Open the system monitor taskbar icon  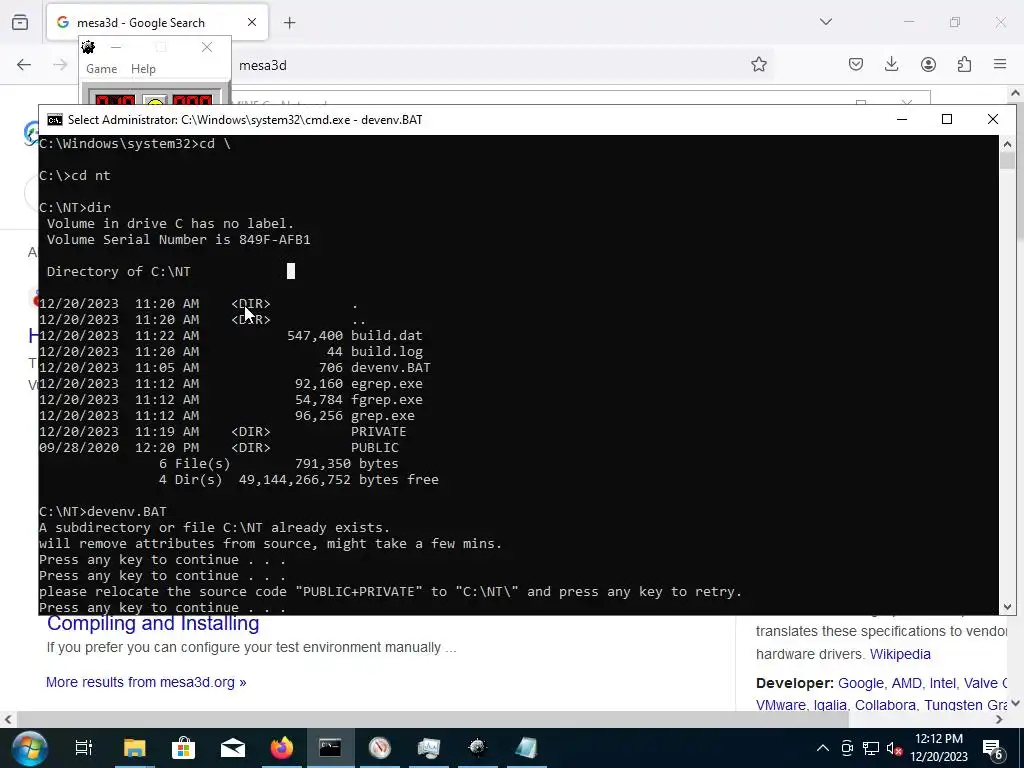click(x=428, y=748)
